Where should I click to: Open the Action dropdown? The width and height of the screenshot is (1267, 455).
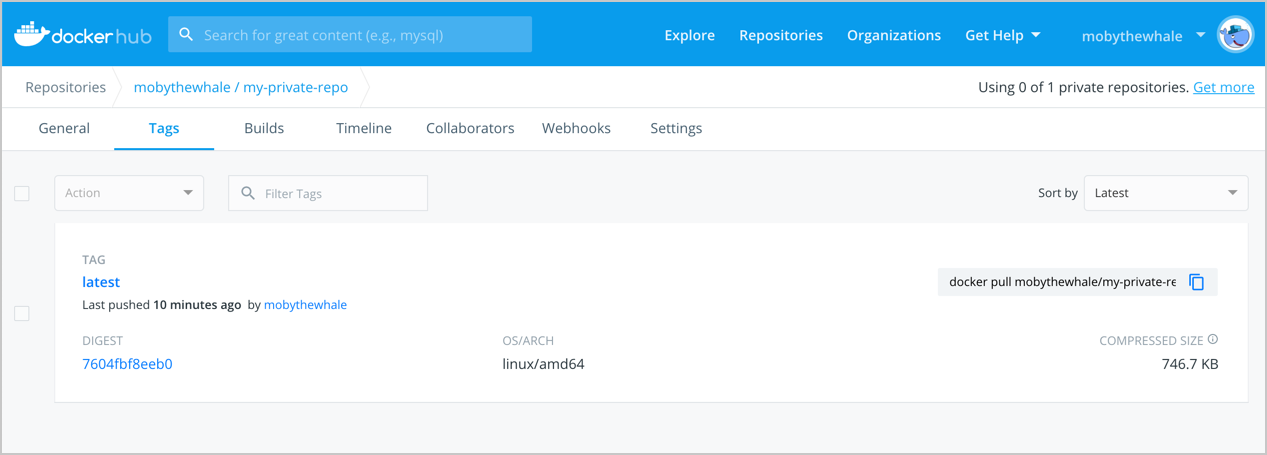[129, 193]
